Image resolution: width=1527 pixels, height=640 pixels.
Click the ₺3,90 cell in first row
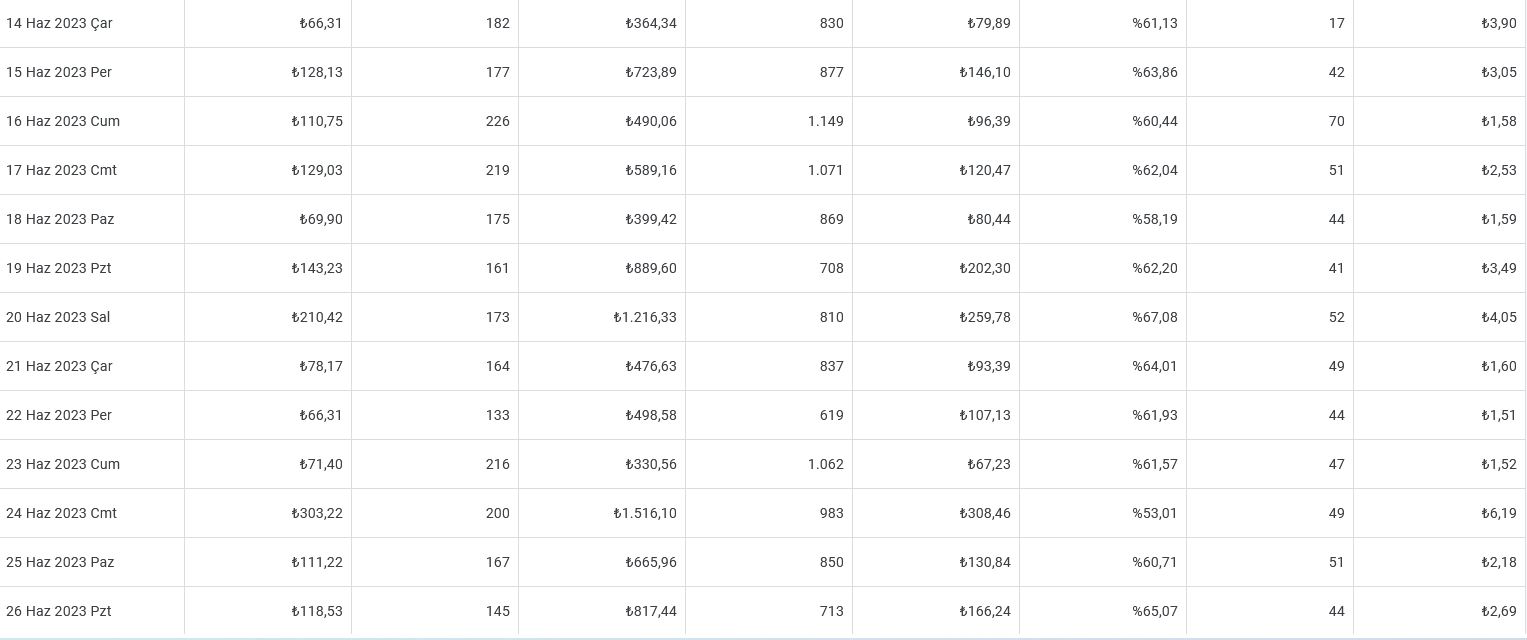point(1439,23)
